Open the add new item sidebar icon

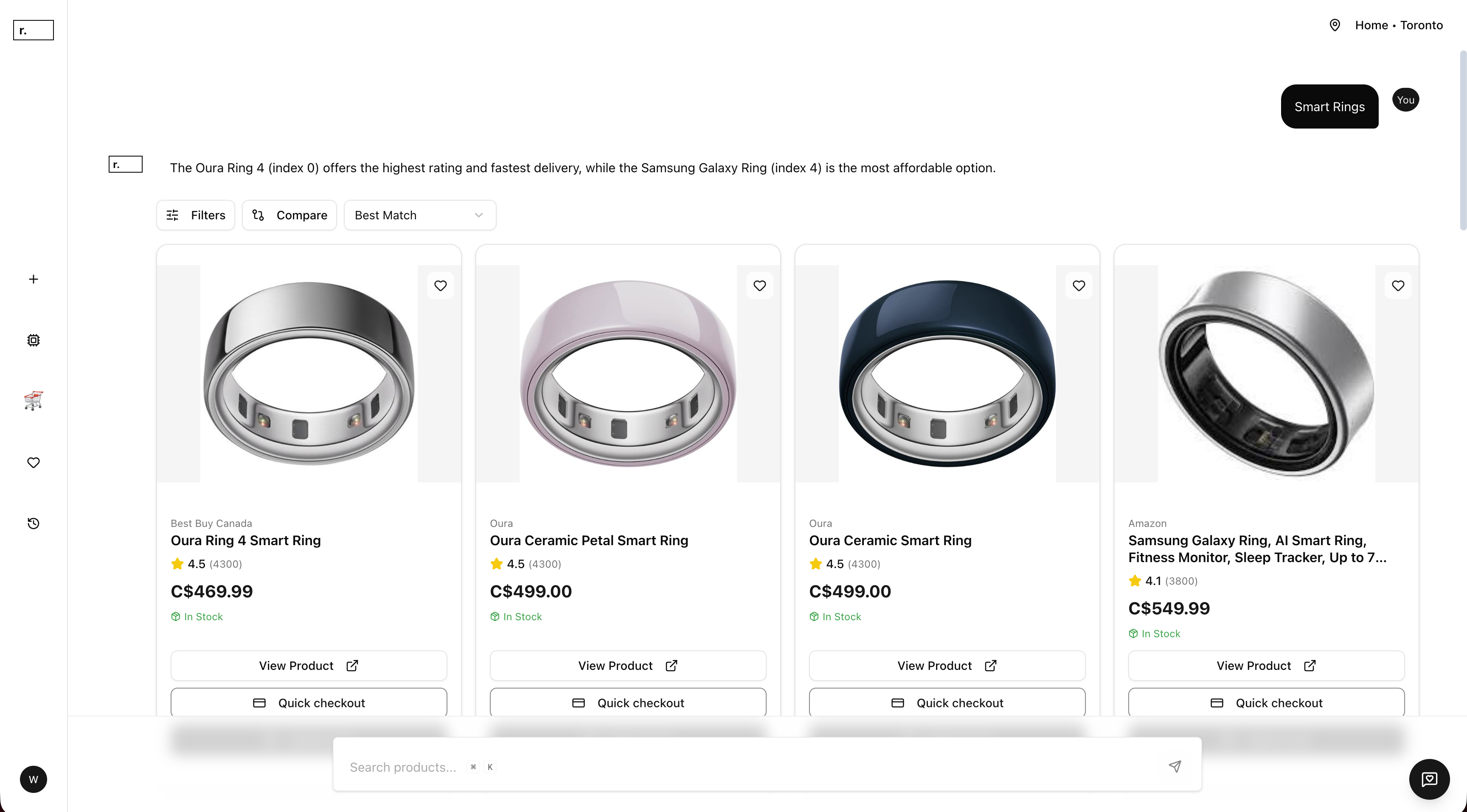click(x=34, y=279)
